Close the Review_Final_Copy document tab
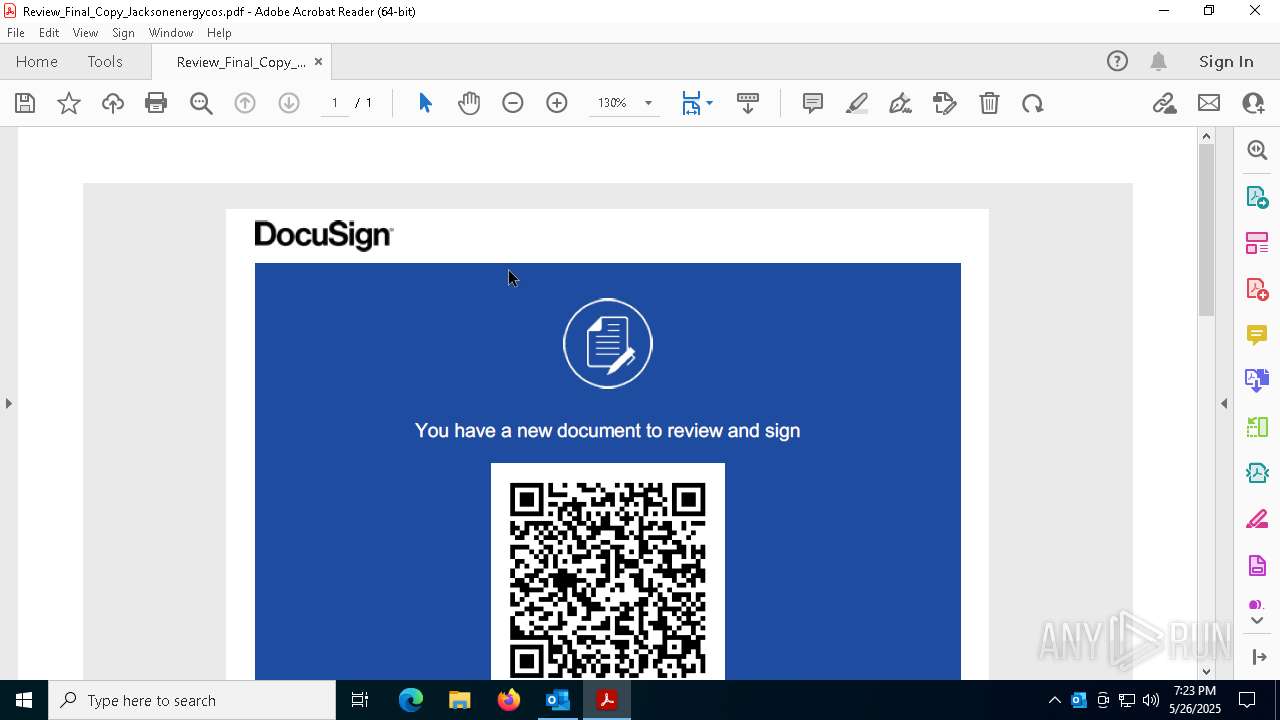Screen dimensions: 1280x720 (318, 62)
